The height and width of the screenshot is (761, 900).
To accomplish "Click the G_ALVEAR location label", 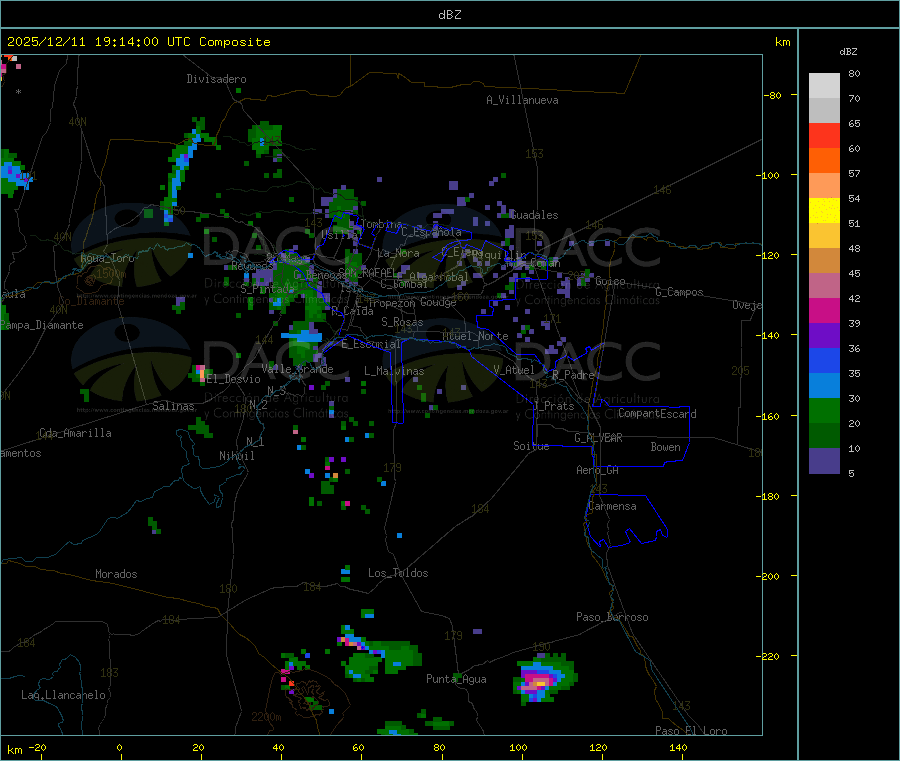I will (598, 438).
